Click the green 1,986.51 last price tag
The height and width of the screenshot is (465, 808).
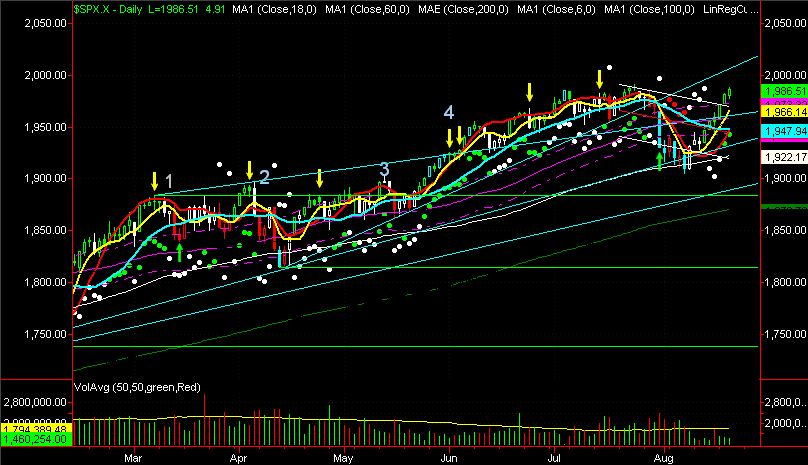click(784, 91)
